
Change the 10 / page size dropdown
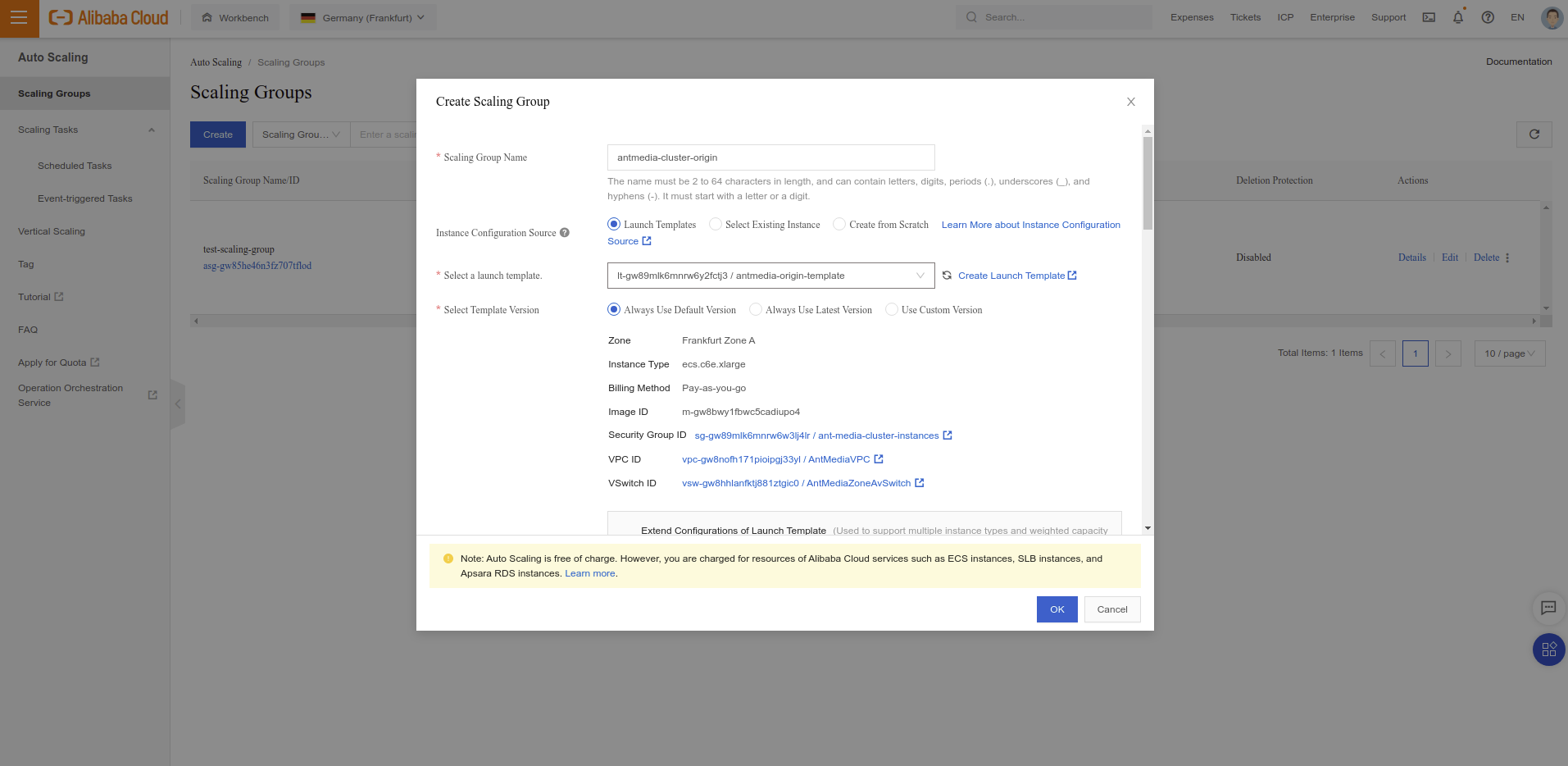[1510, 353]
